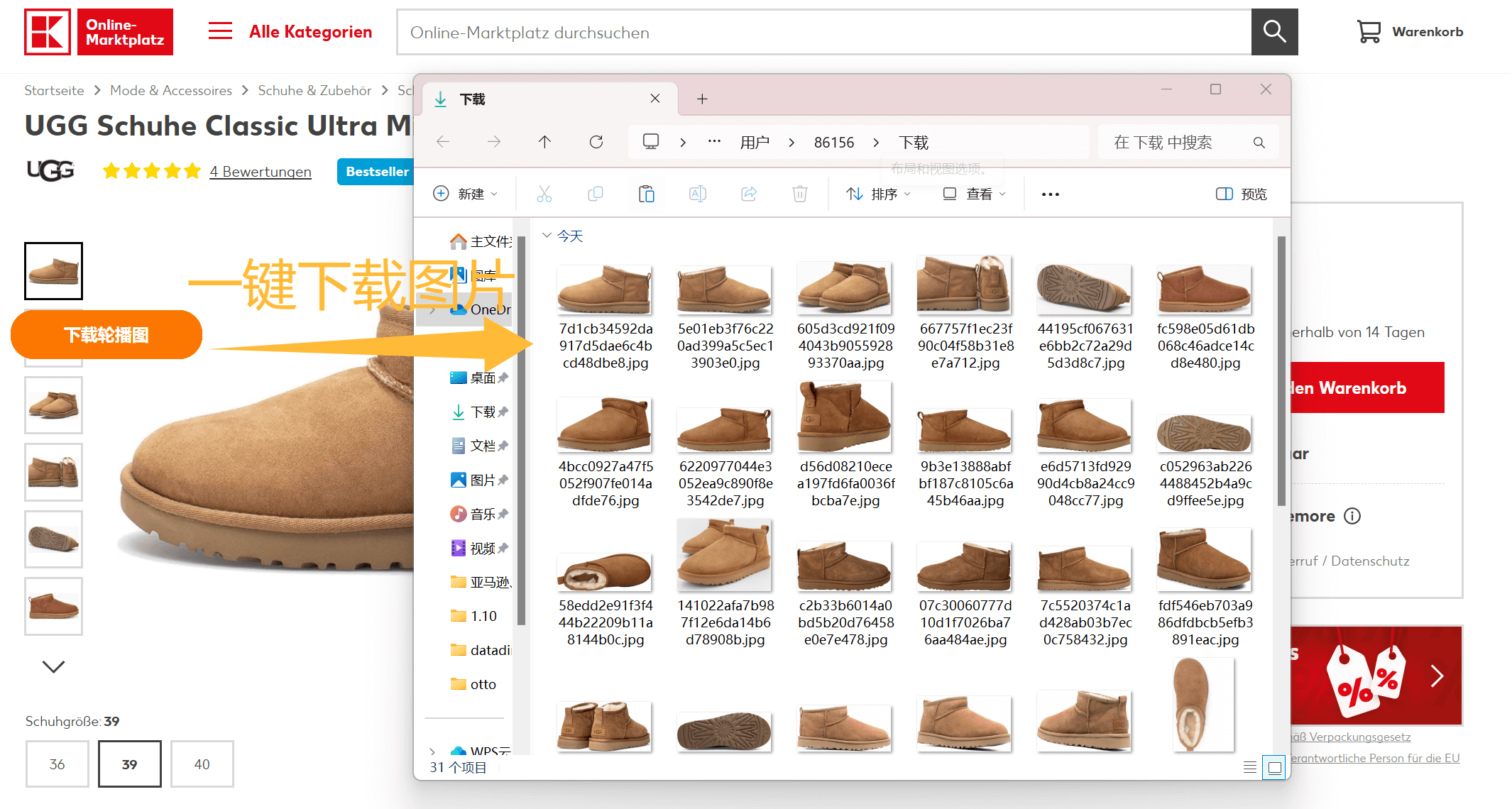Expand the OneDrive tree node
The width and height of the screenshot is (1512, 809).
pyautogui.click(x=432, y=310)
